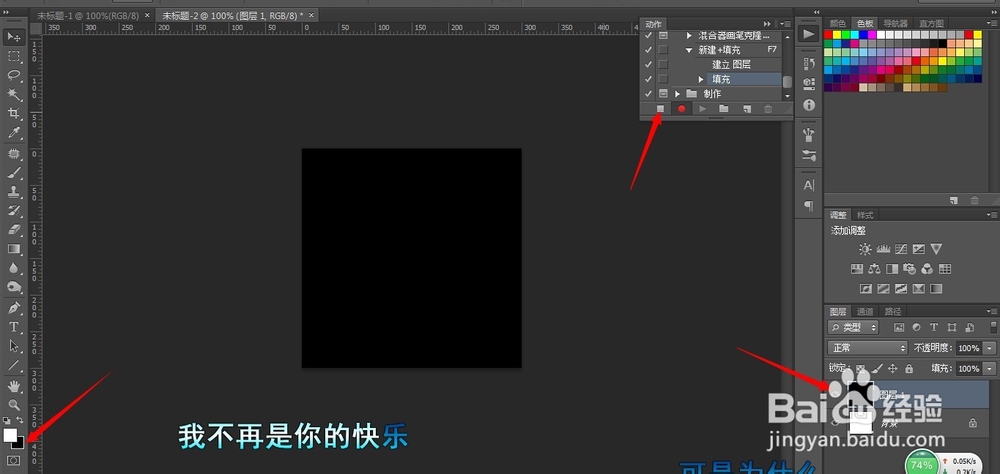Open the fill 填充 slider dropdown in Layers
This screenshot has width=1000, height=474.
click(989, 368)
